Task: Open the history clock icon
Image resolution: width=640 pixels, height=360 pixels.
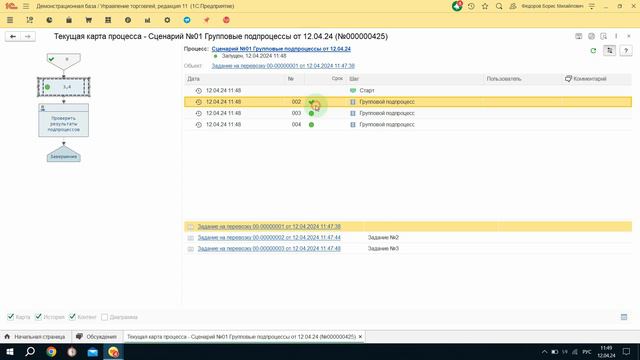Action: (471, 6)
